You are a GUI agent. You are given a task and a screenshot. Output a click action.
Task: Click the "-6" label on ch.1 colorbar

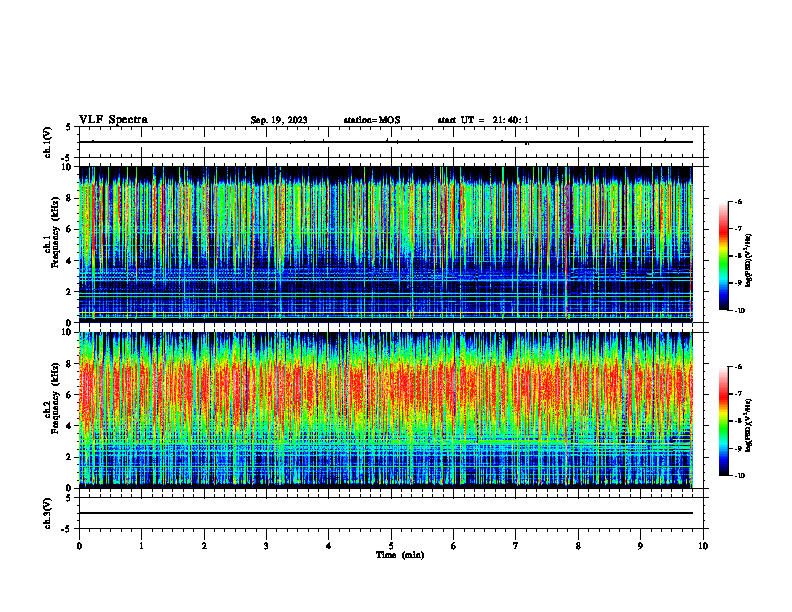pyautogui.click(x=738, y=201)
